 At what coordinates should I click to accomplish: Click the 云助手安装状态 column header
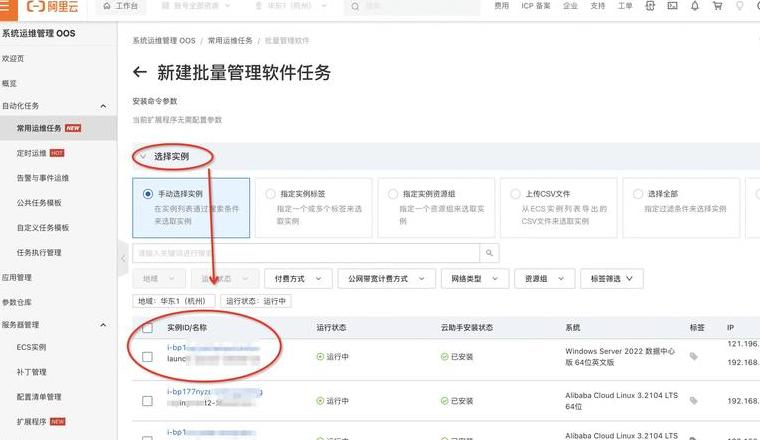click(467, 328)
